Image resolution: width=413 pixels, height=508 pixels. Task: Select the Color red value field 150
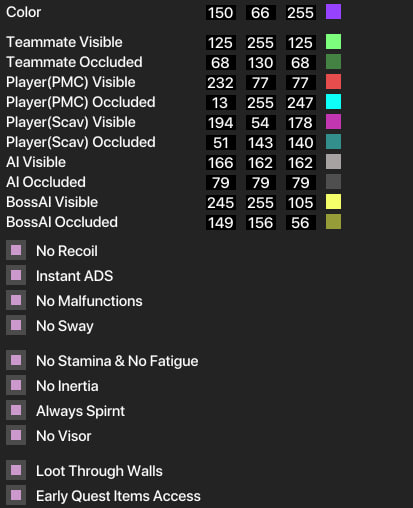(x=221, y=13)
